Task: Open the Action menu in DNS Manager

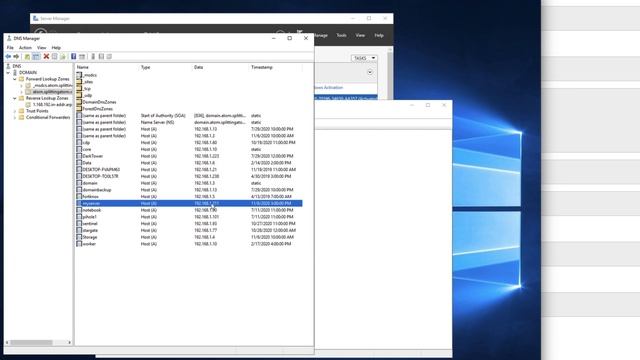Action: pos(25,48)
